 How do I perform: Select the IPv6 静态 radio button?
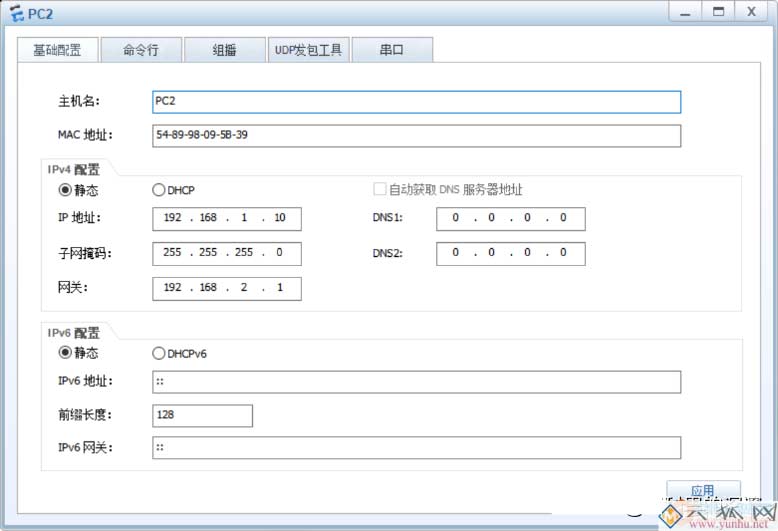tap(65, 352)
